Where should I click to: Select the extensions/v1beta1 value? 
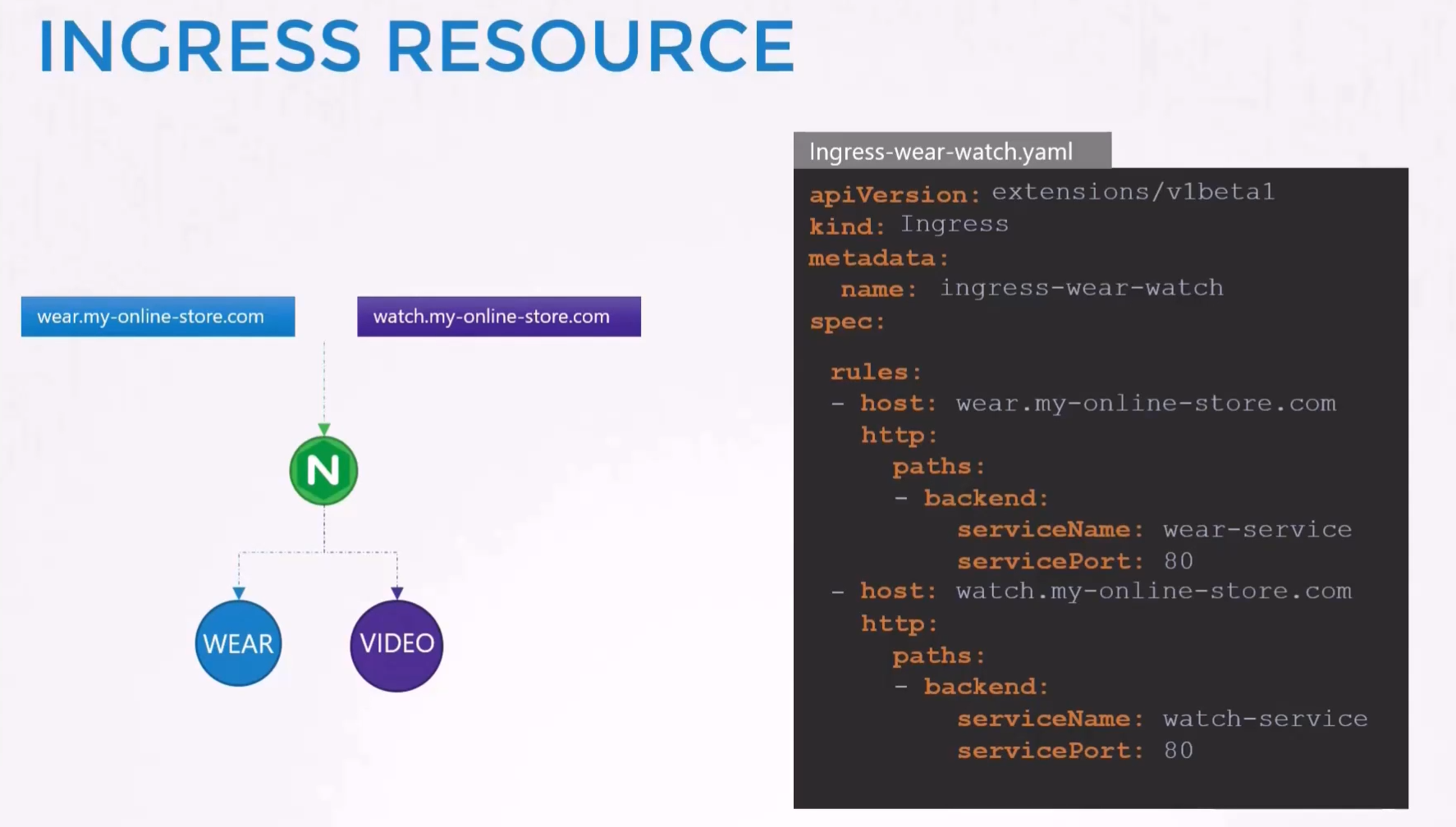pos(1133,192)
